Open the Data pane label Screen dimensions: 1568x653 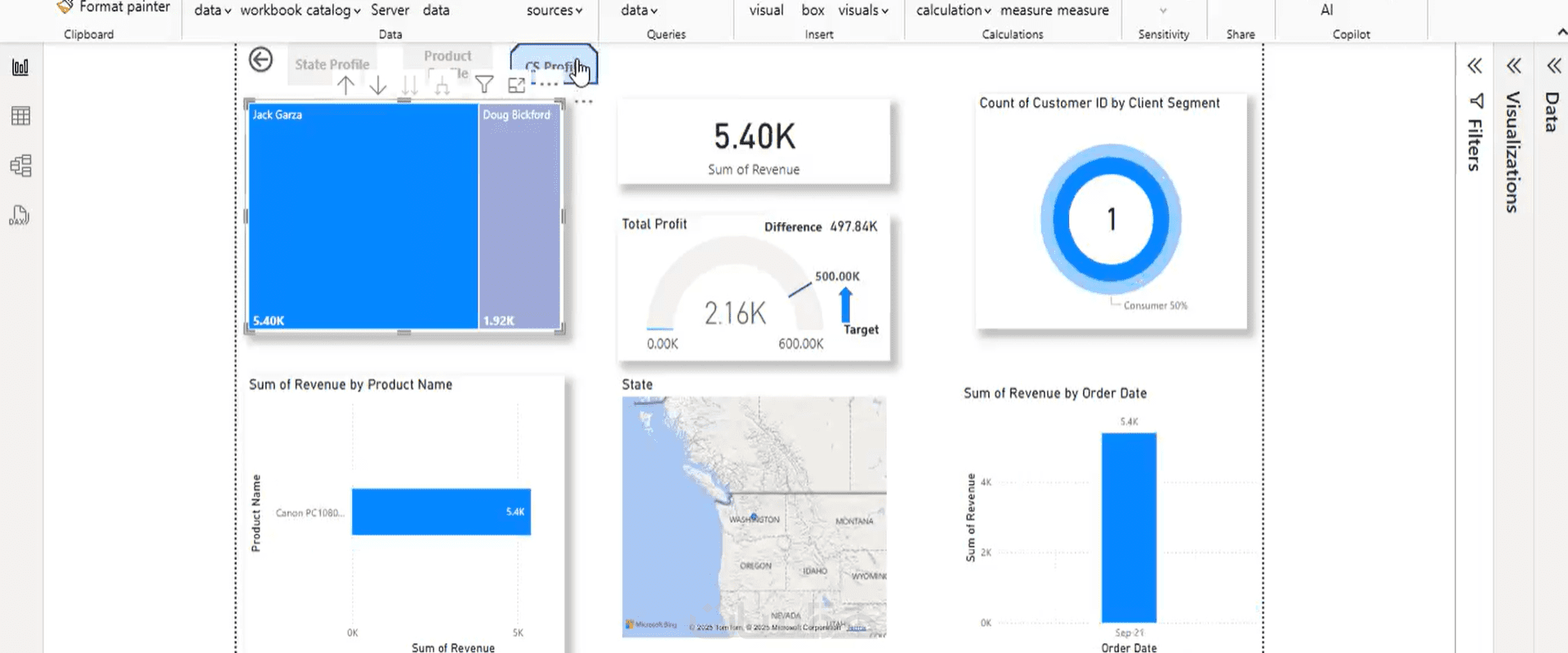click(1552, 112)
